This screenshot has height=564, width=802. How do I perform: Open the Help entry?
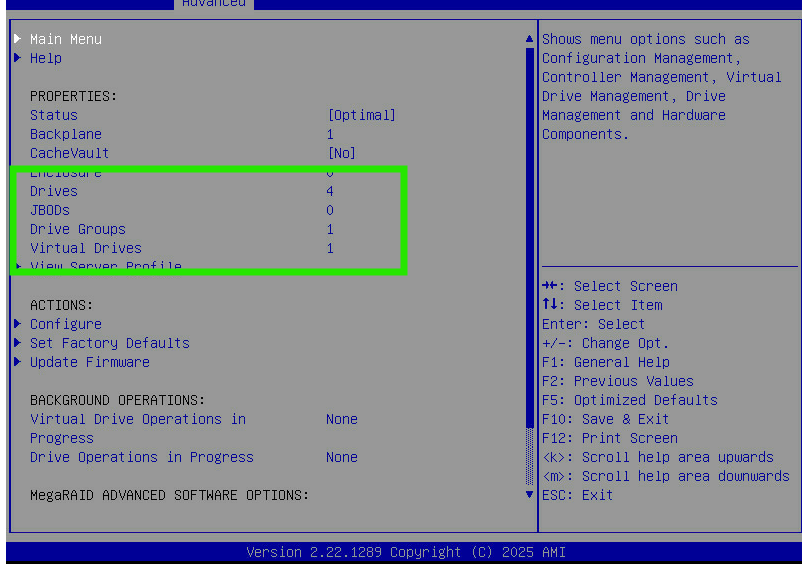[x=46, y=58]
